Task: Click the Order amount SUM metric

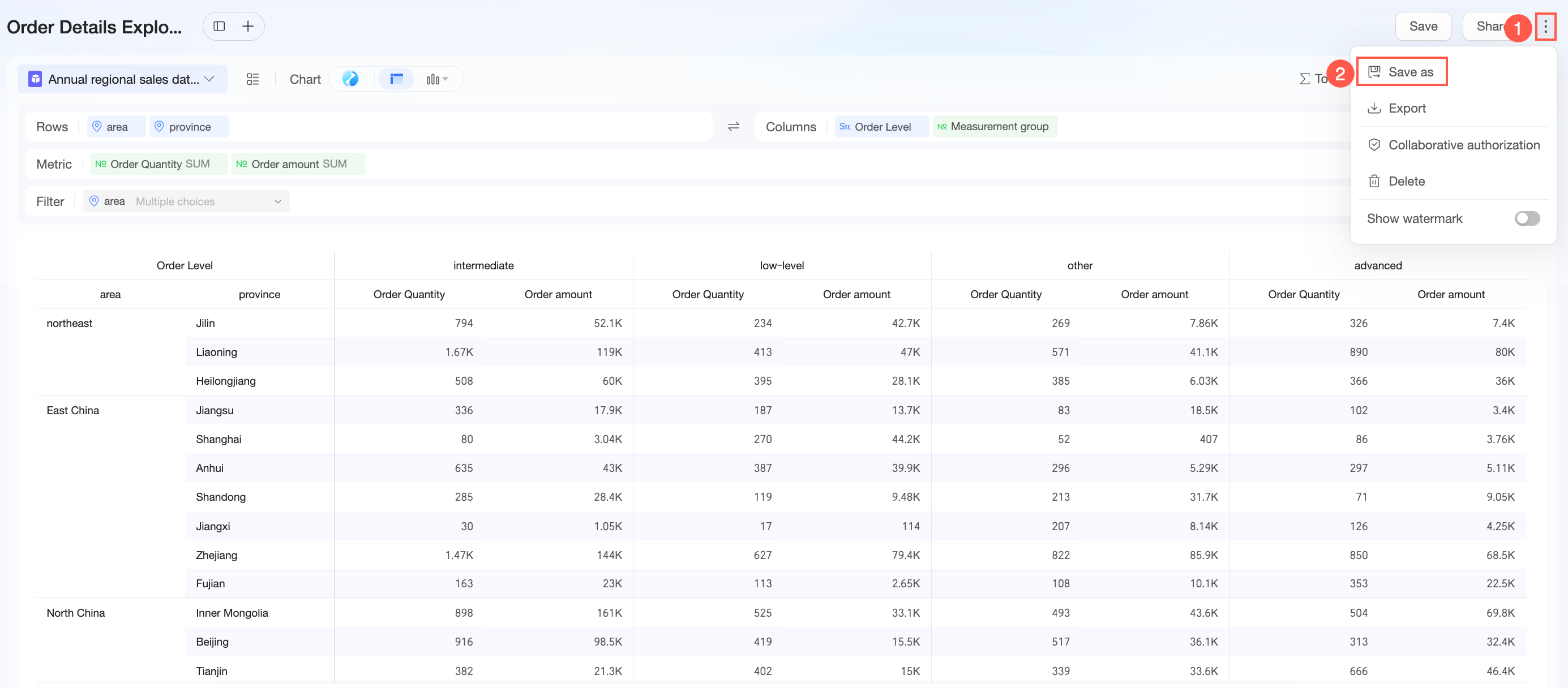Action: coord(298,164)
